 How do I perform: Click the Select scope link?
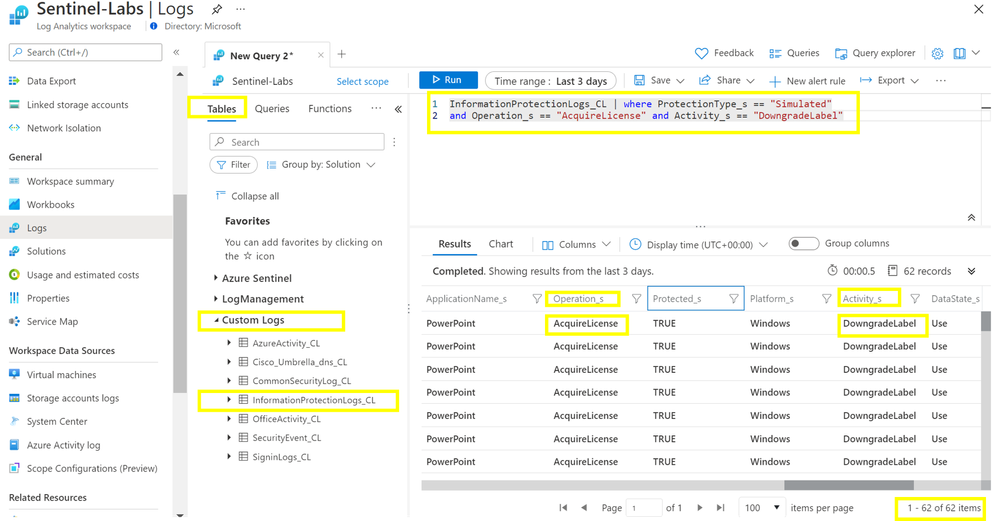[363, 82]
